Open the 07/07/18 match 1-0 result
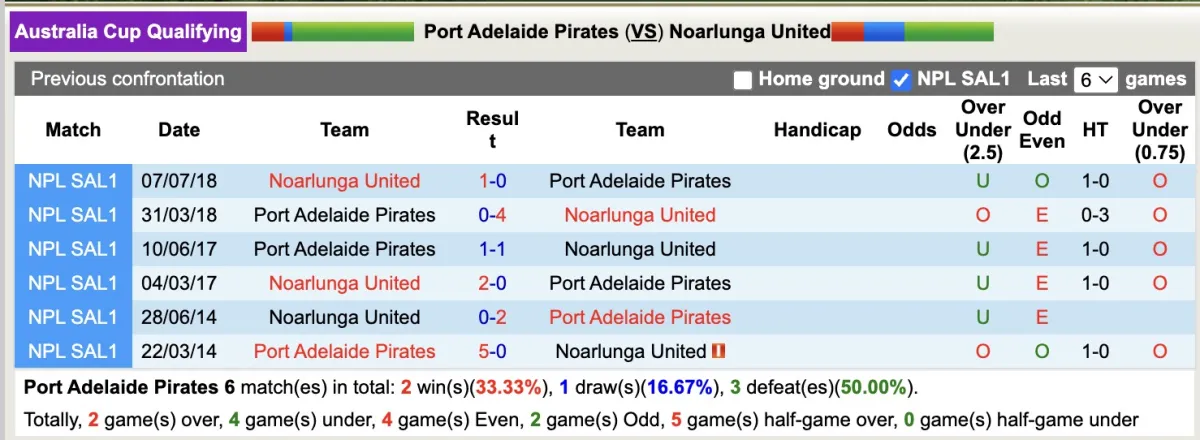The height and width of the screenshot is (440, 1200). click(x=492, y=181)
